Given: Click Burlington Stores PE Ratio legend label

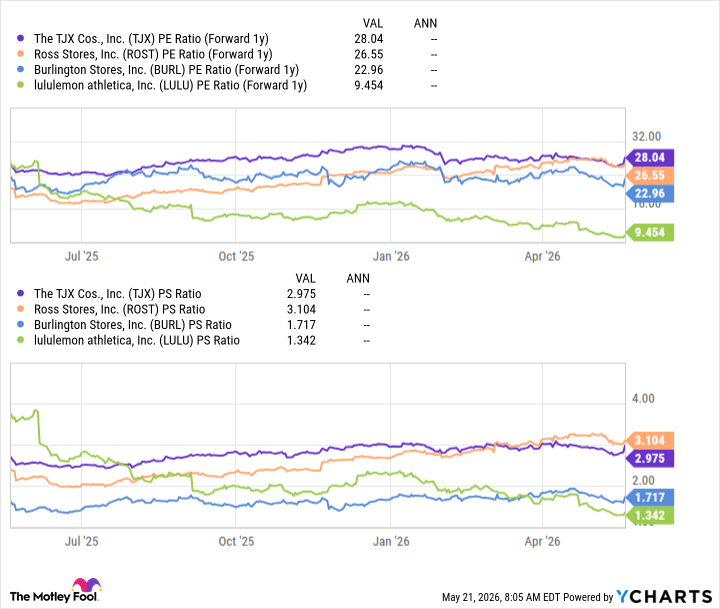Looking at the screenshot, I should (166, 70).
